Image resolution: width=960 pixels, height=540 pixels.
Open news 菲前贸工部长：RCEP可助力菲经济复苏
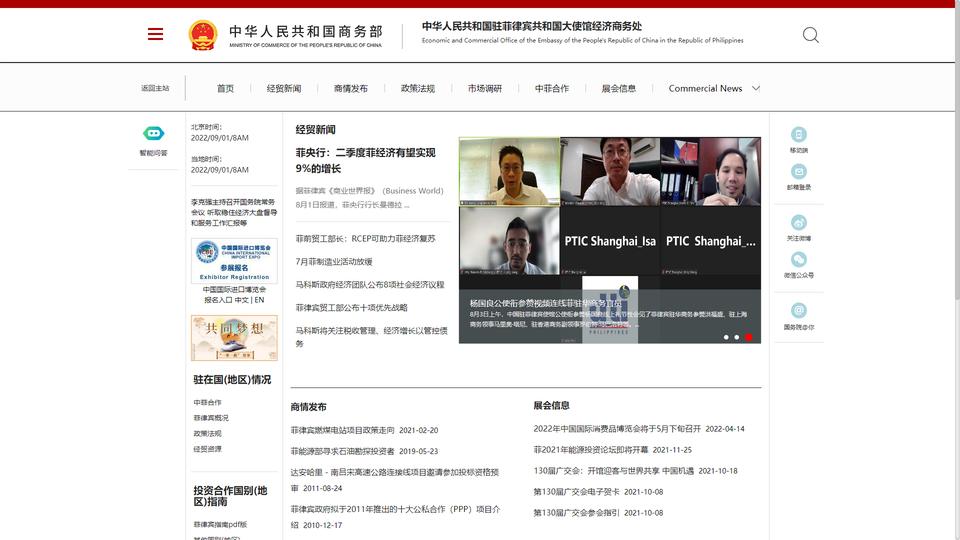[366, 238]
